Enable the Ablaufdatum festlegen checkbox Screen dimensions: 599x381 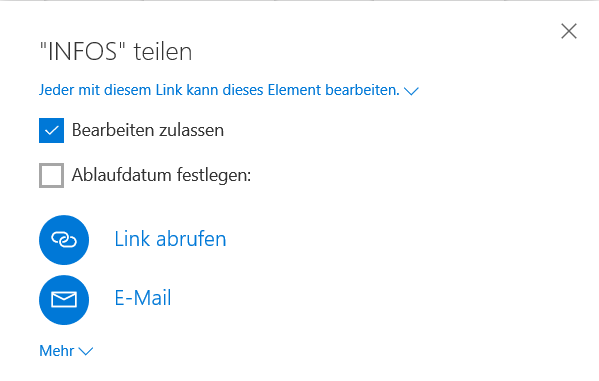click(52, 175)
